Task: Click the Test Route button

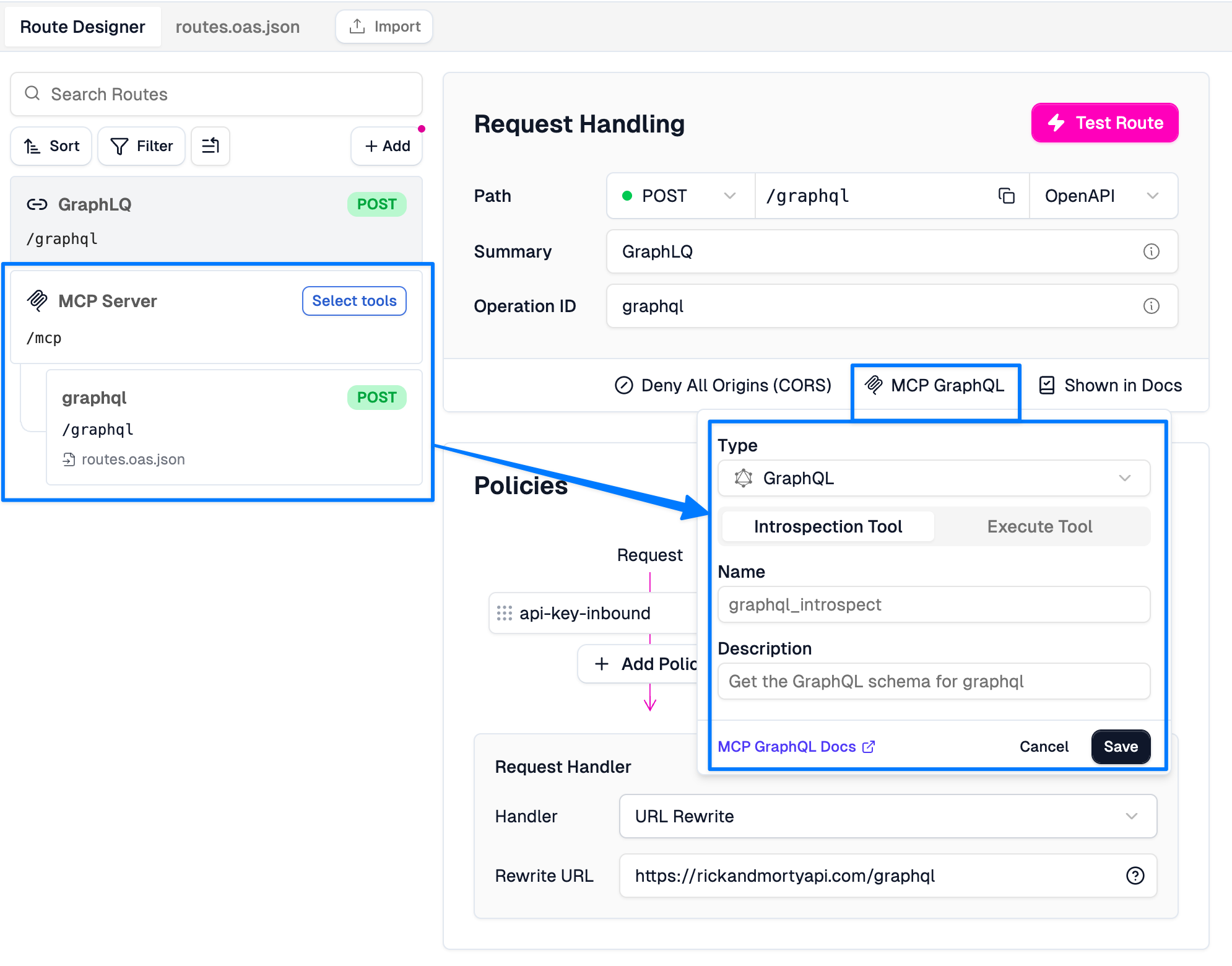Action: 1105,123
